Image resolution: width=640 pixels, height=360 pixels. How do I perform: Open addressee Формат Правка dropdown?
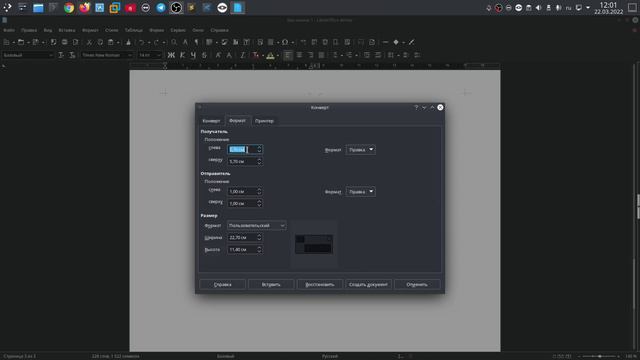(x=360, y=150)
